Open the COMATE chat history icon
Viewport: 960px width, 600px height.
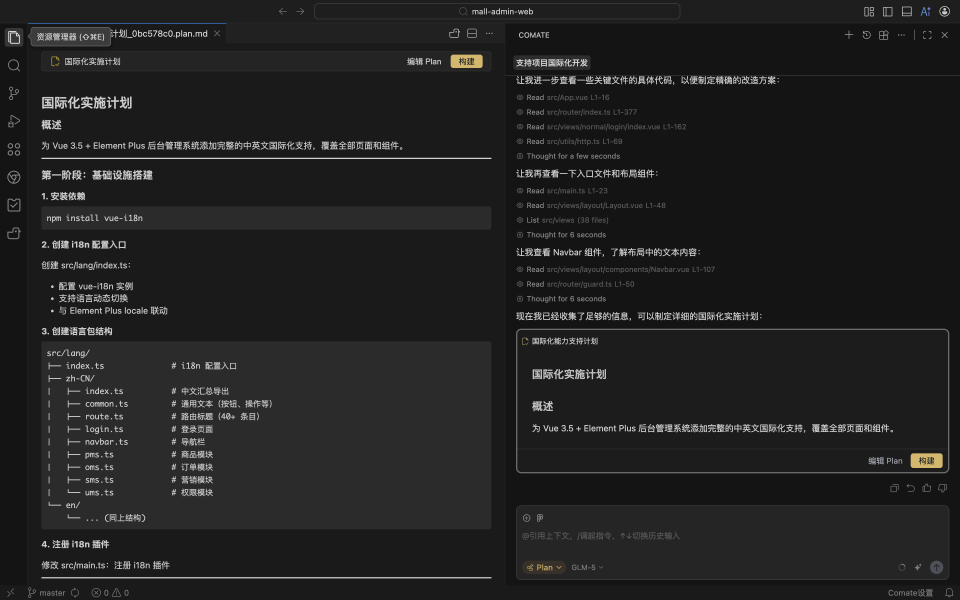(x=866, y=35)
